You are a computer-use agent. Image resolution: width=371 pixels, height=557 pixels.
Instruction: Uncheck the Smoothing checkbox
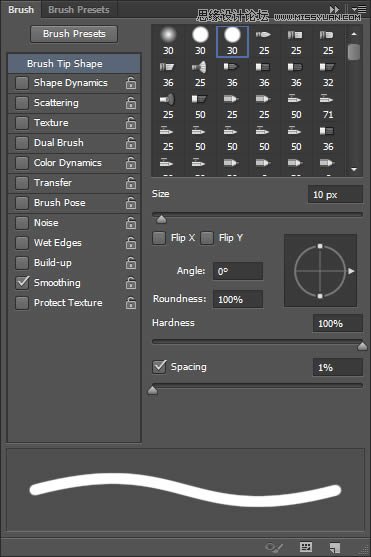pyautogui.click(x=22, y=283)
